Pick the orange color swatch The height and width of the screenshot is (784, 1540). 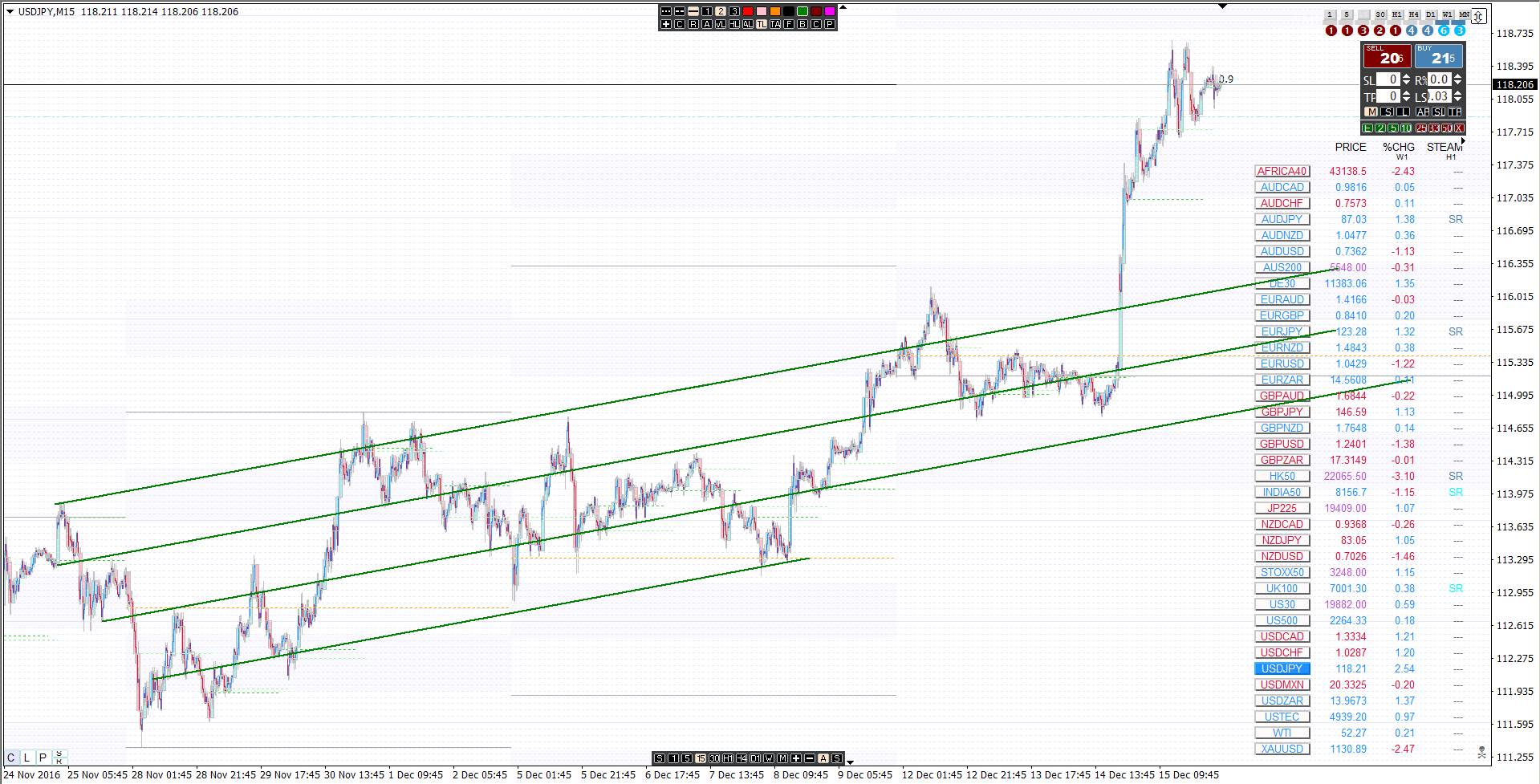(x=775, y=11)
